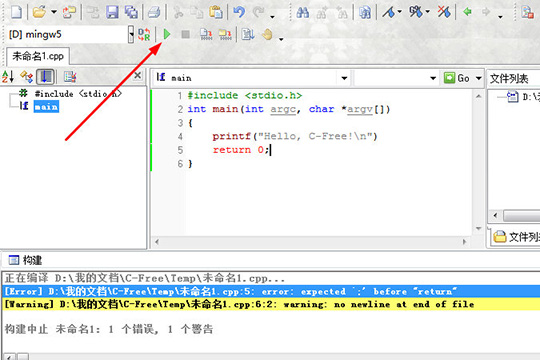Click the editor horizontal scrollbar track
Screen dimensions: 540x360
click(x=311, y=242)
